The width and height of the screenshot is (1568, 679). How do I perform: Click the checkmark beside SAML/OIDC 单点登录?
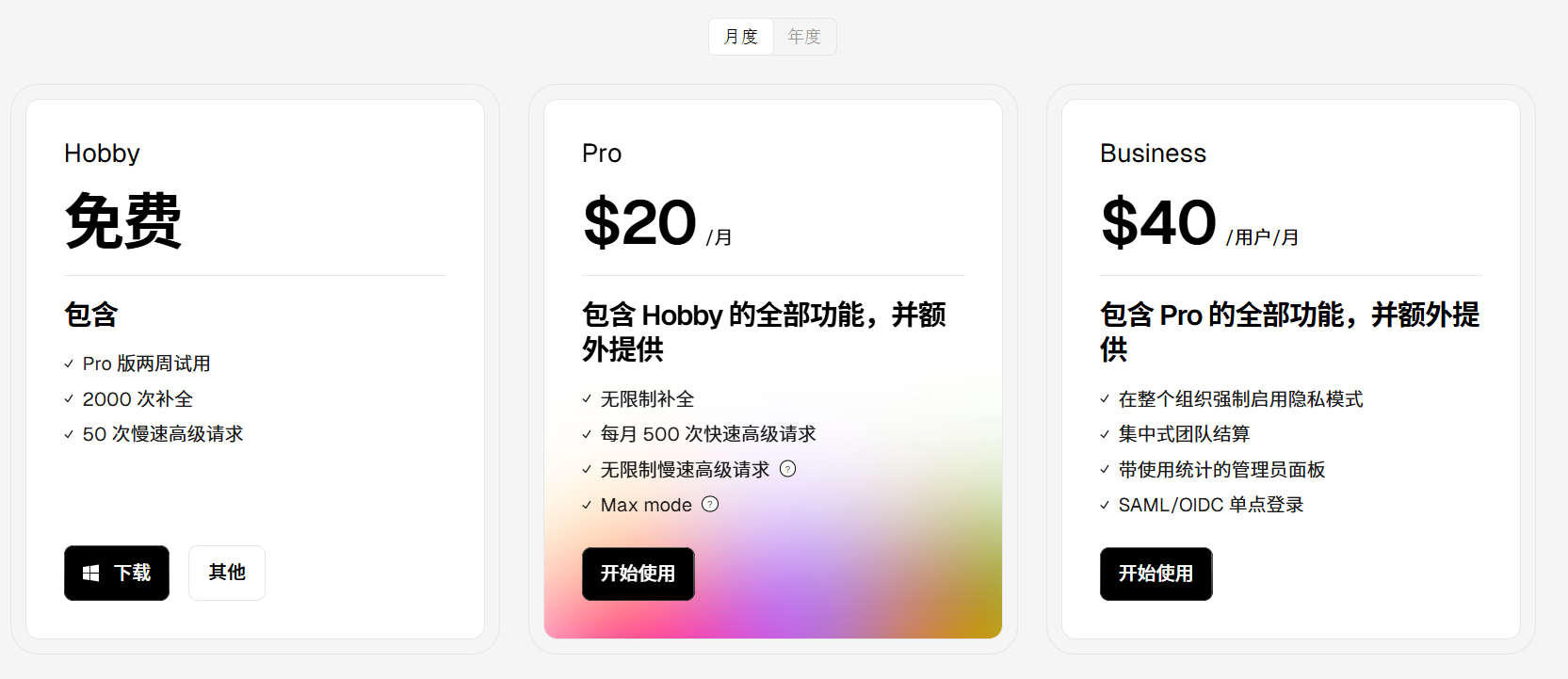[1104, 505]
